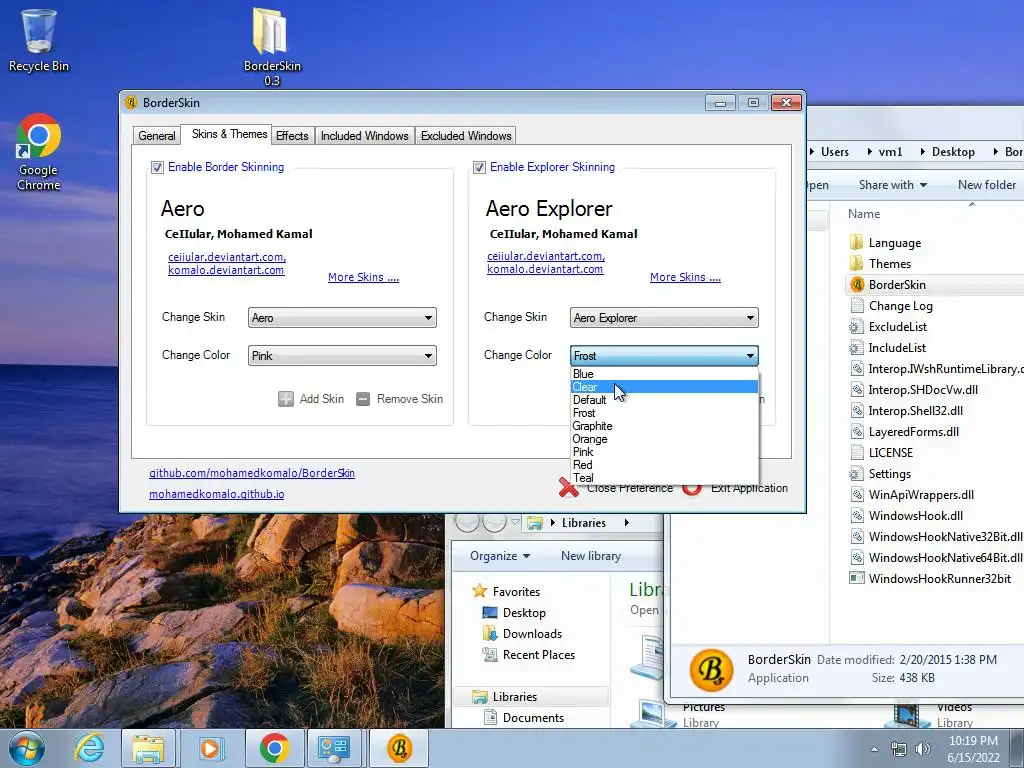Open the Language folder icon
This screenshot has width=1024, height=768.
(856, 242)
